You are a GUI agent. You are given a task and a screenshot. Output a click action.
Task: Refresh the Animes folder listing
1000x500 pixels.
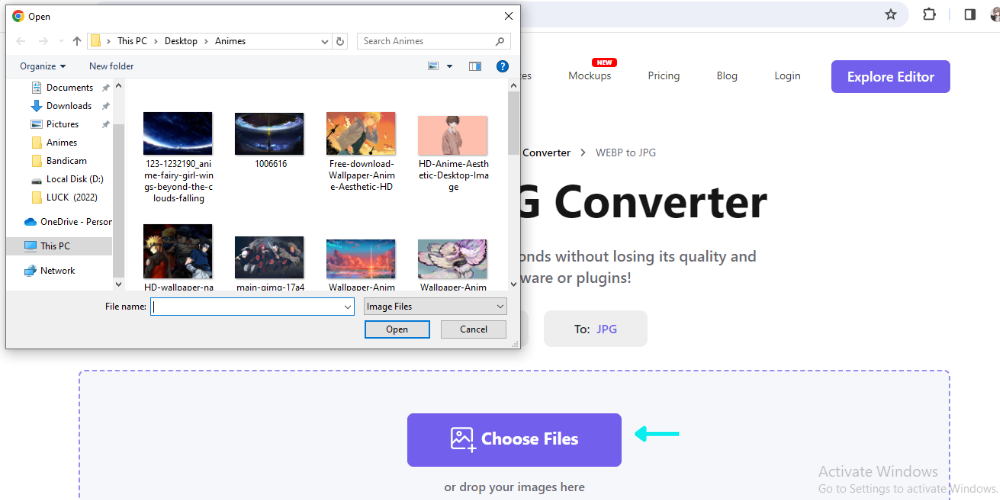[341, 41]
